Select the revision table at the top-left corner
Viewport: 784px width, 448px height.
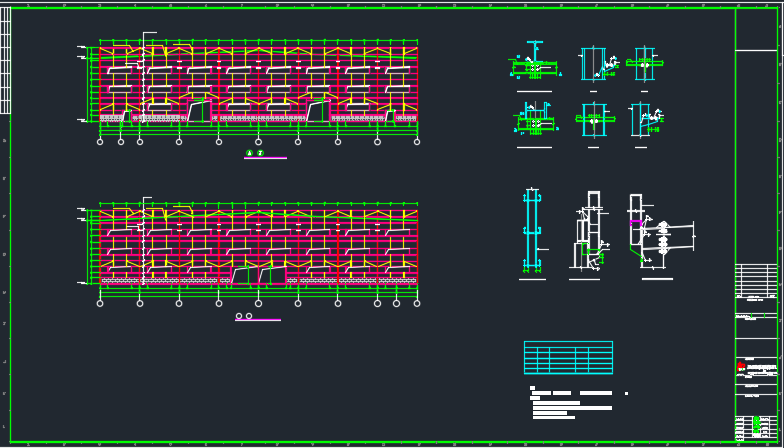pos(6,60)
